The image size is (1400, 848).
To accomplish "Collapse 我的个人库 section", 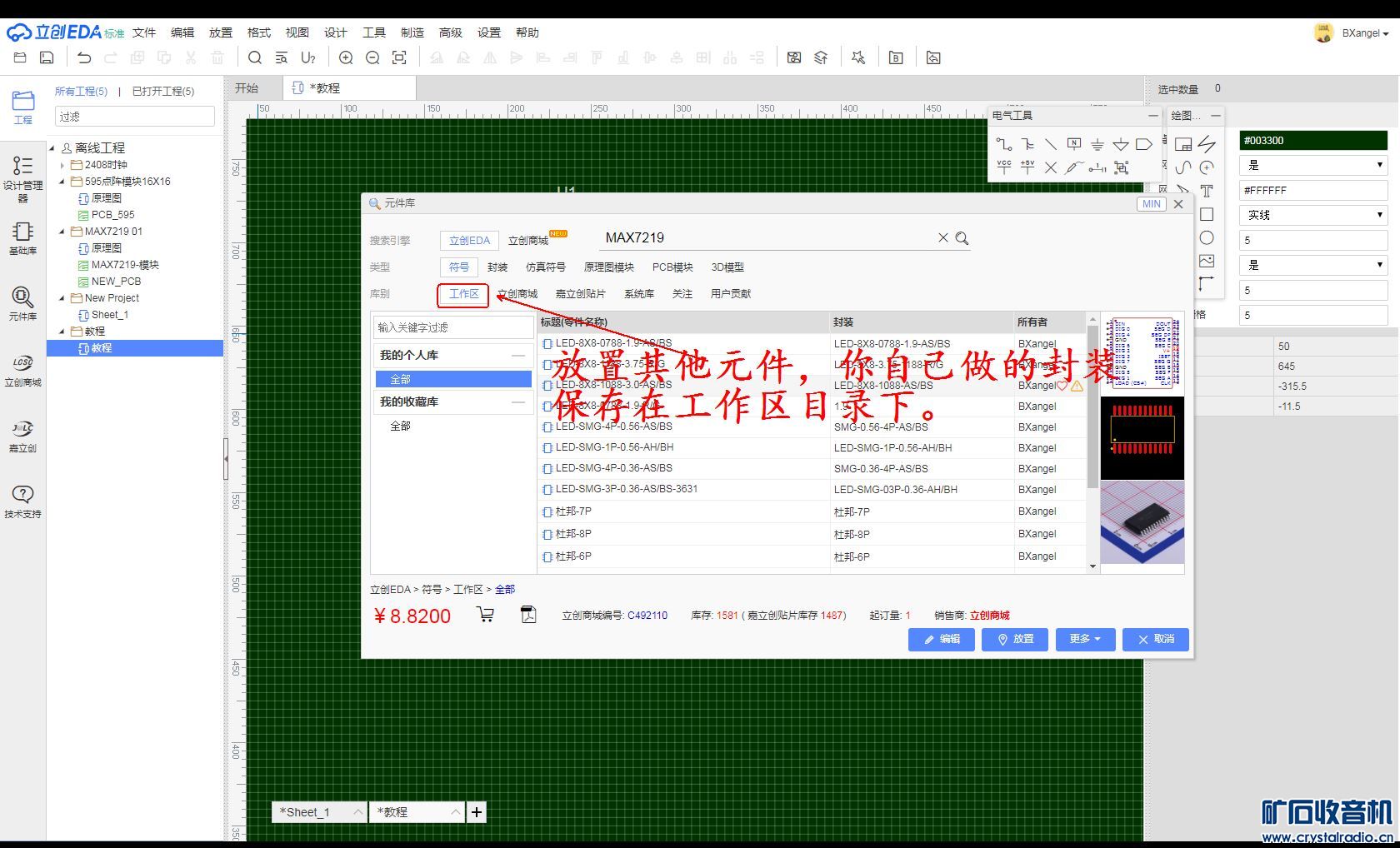I will tap(518, 356).
